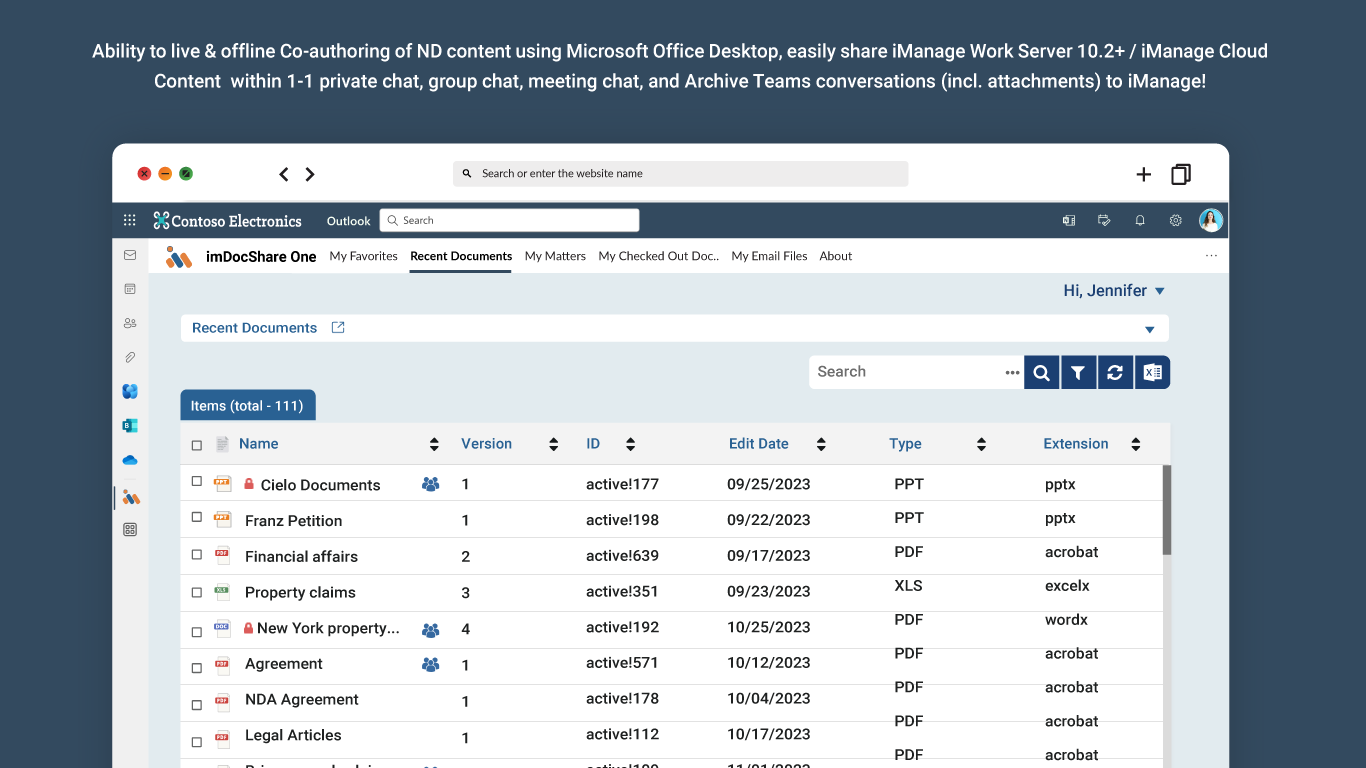Open a new browser tab with plus

[1144, 174]
